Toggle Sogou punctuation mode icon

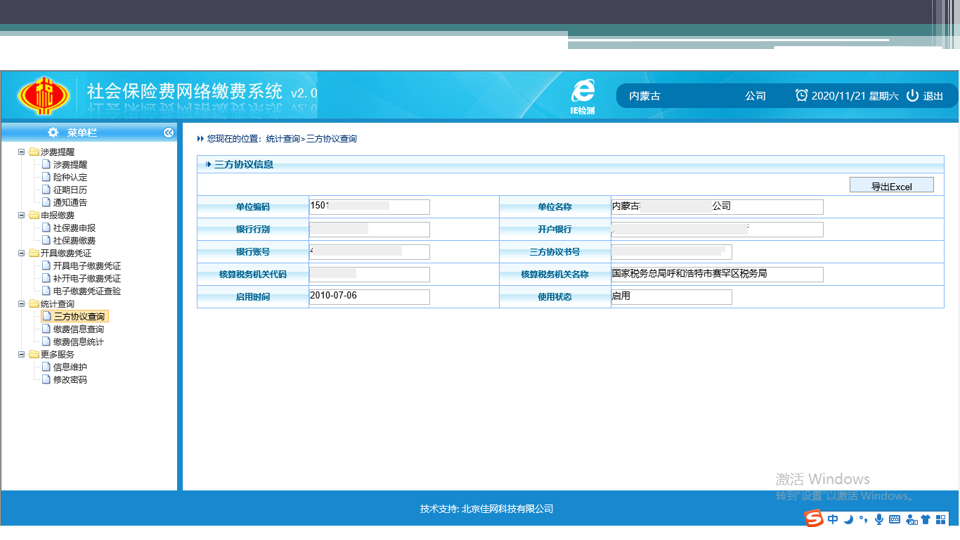(863, 519)
